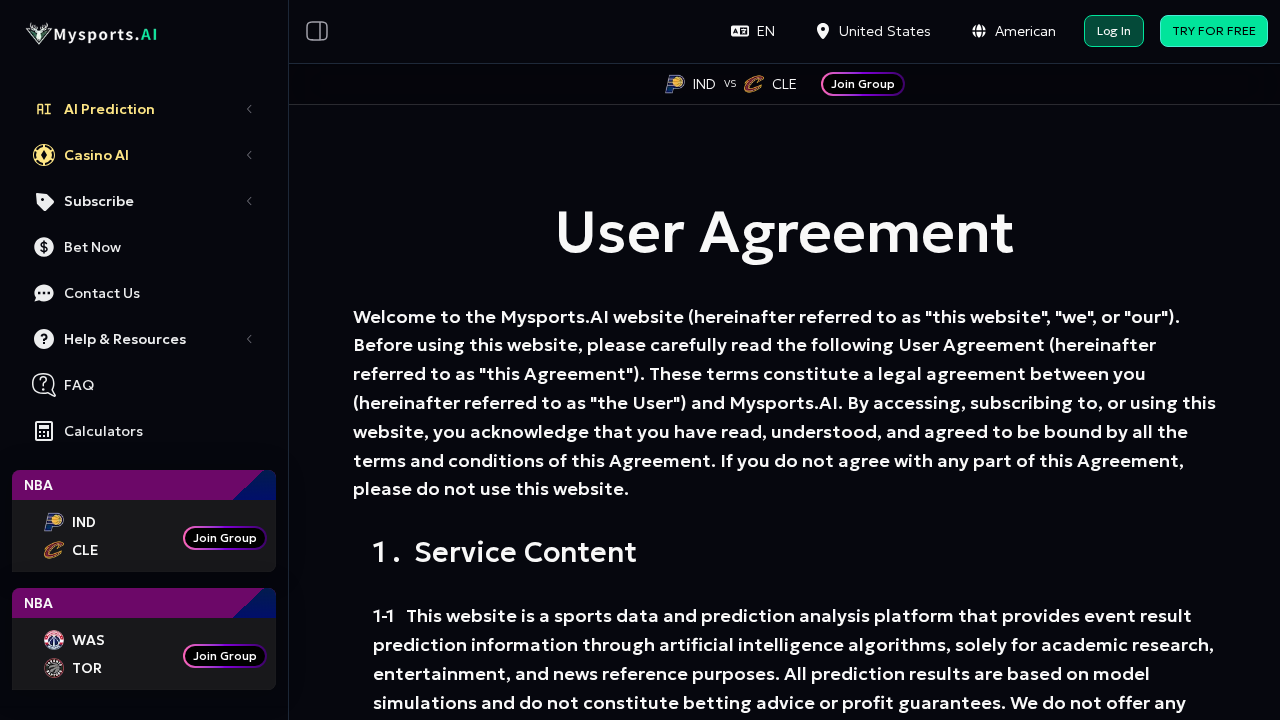The height and width of the screenshot is (720, 1280).
Task: Click the TRY FOR FREE button
Action: [1213, 31]
